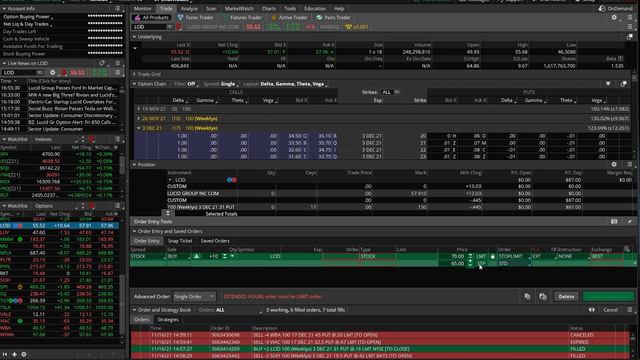
Task: Click the LCID symbol input in Live News
Action: click(x=19, y=73)
